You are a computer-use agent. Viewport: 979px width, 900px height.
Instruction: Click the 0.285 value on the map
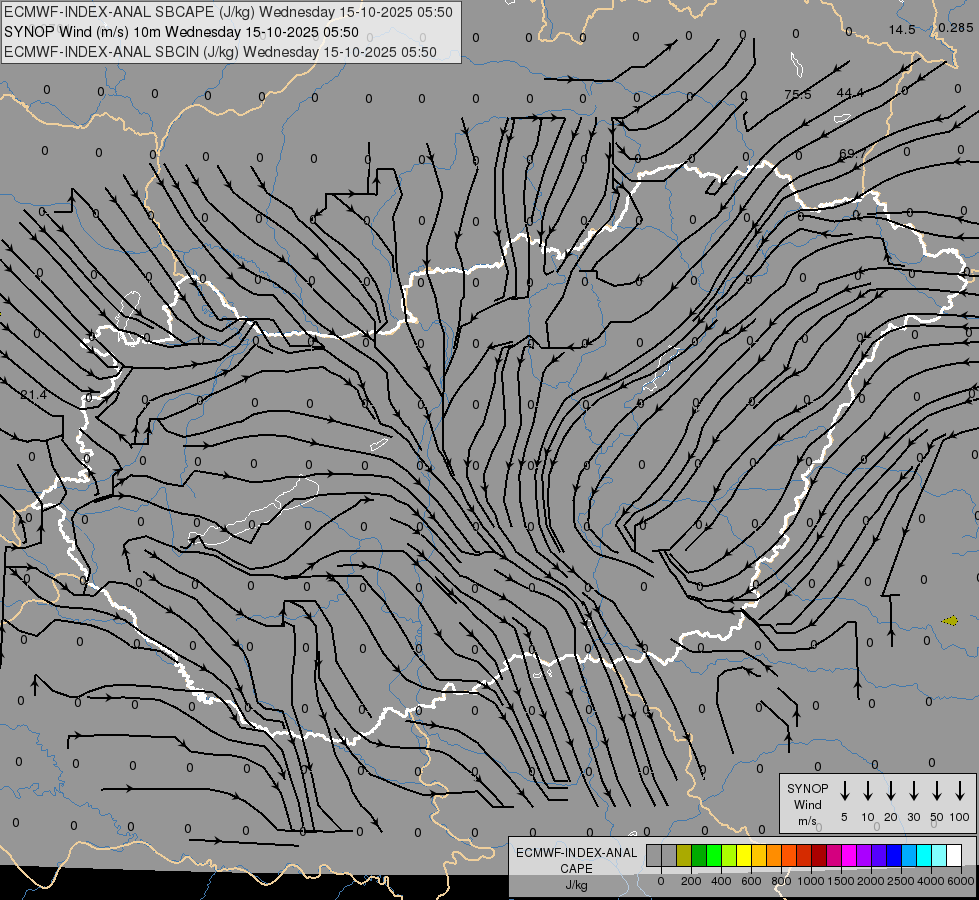point(955,27)
